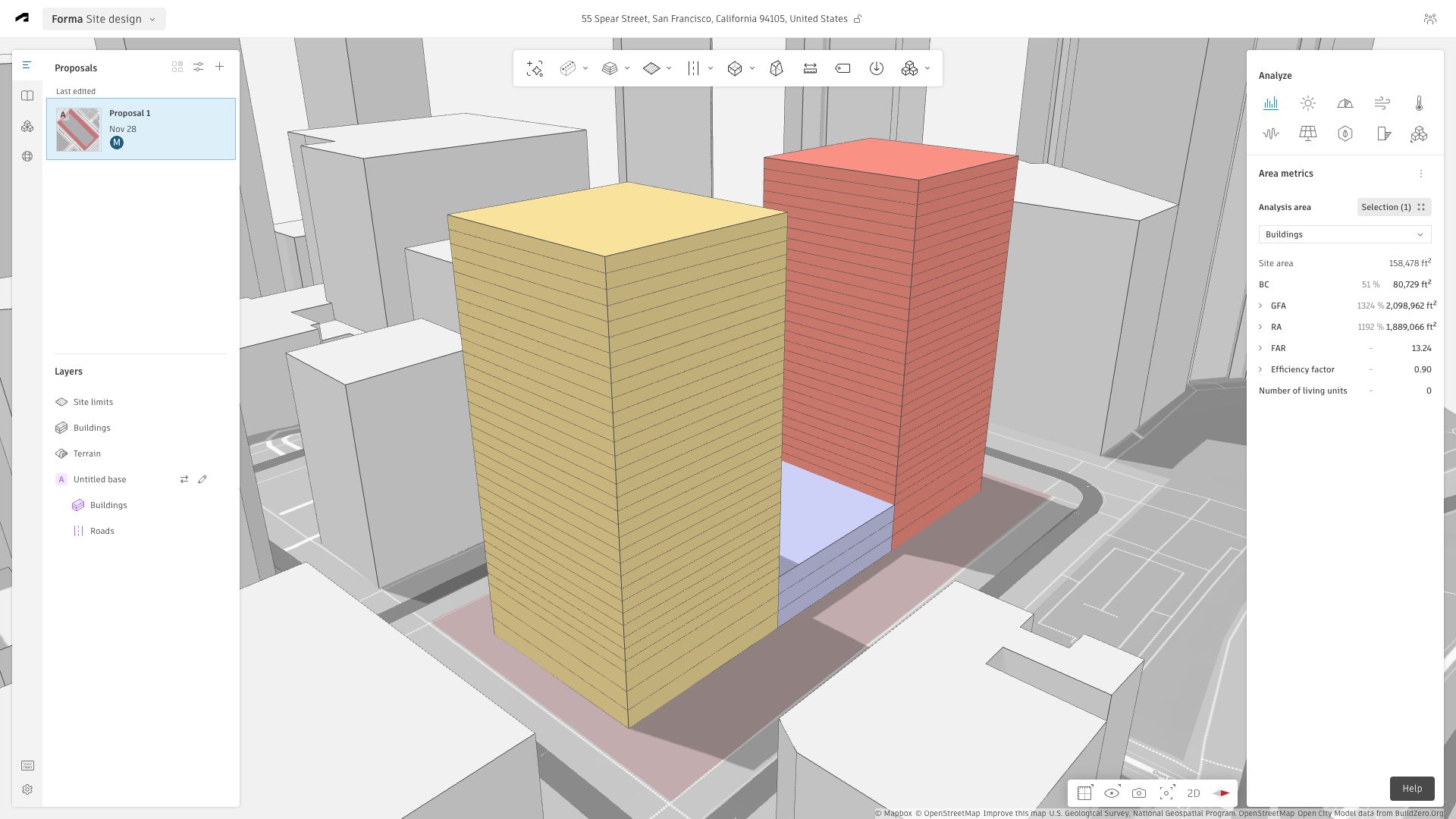Click the Help button
This screenshot has width=1456, height=819.
tap(1411, 789)
